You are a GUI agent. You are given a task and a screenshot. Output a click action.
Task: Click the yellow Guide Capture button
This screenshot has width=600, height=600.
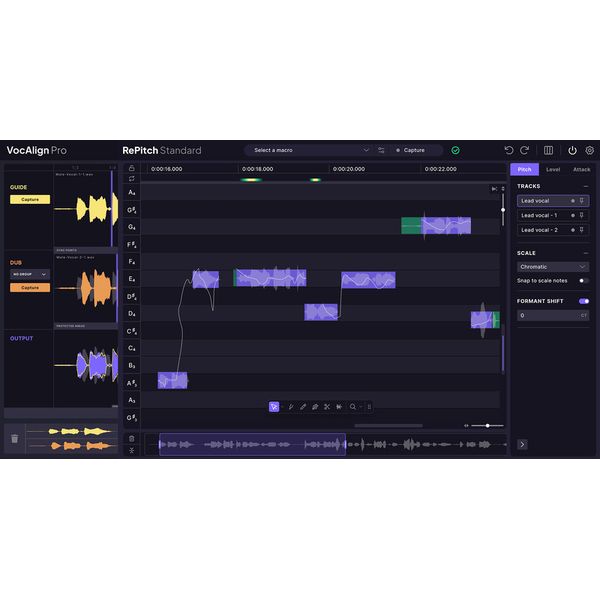30,199
